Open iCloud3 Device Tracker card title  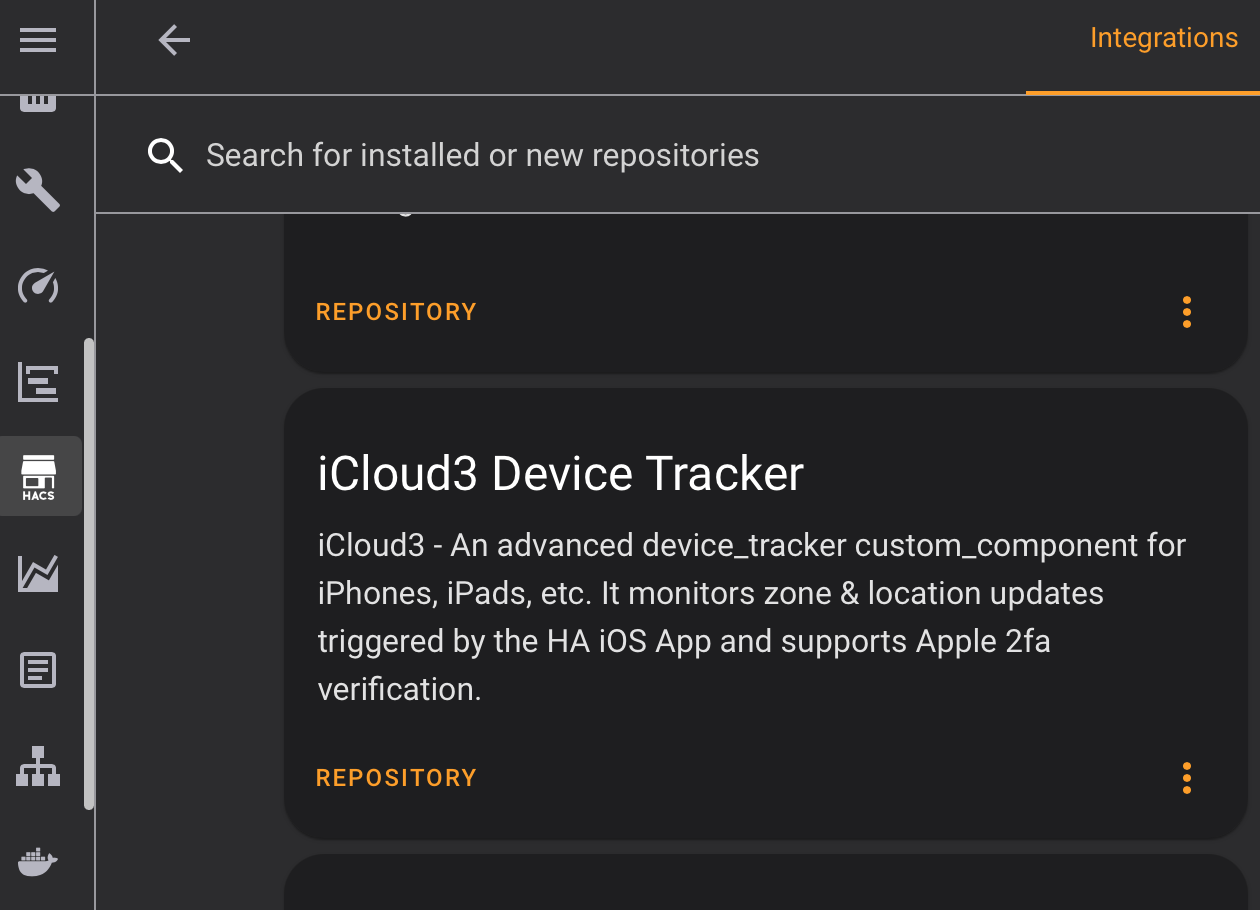560,474
